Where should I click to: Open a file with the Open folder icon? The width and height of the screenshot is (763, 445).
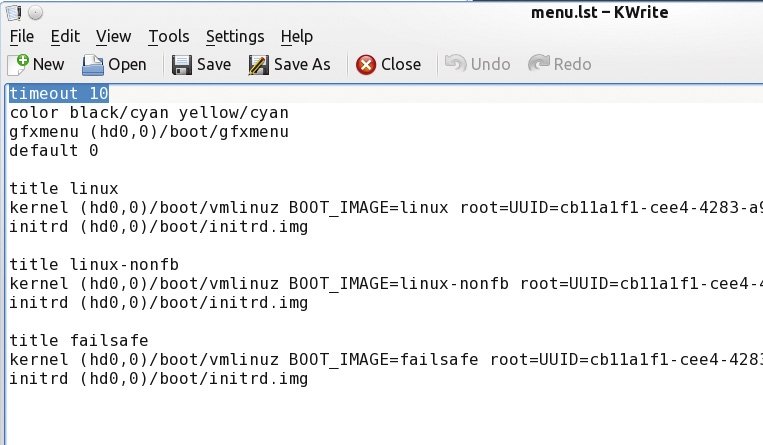tap(92, 65)
